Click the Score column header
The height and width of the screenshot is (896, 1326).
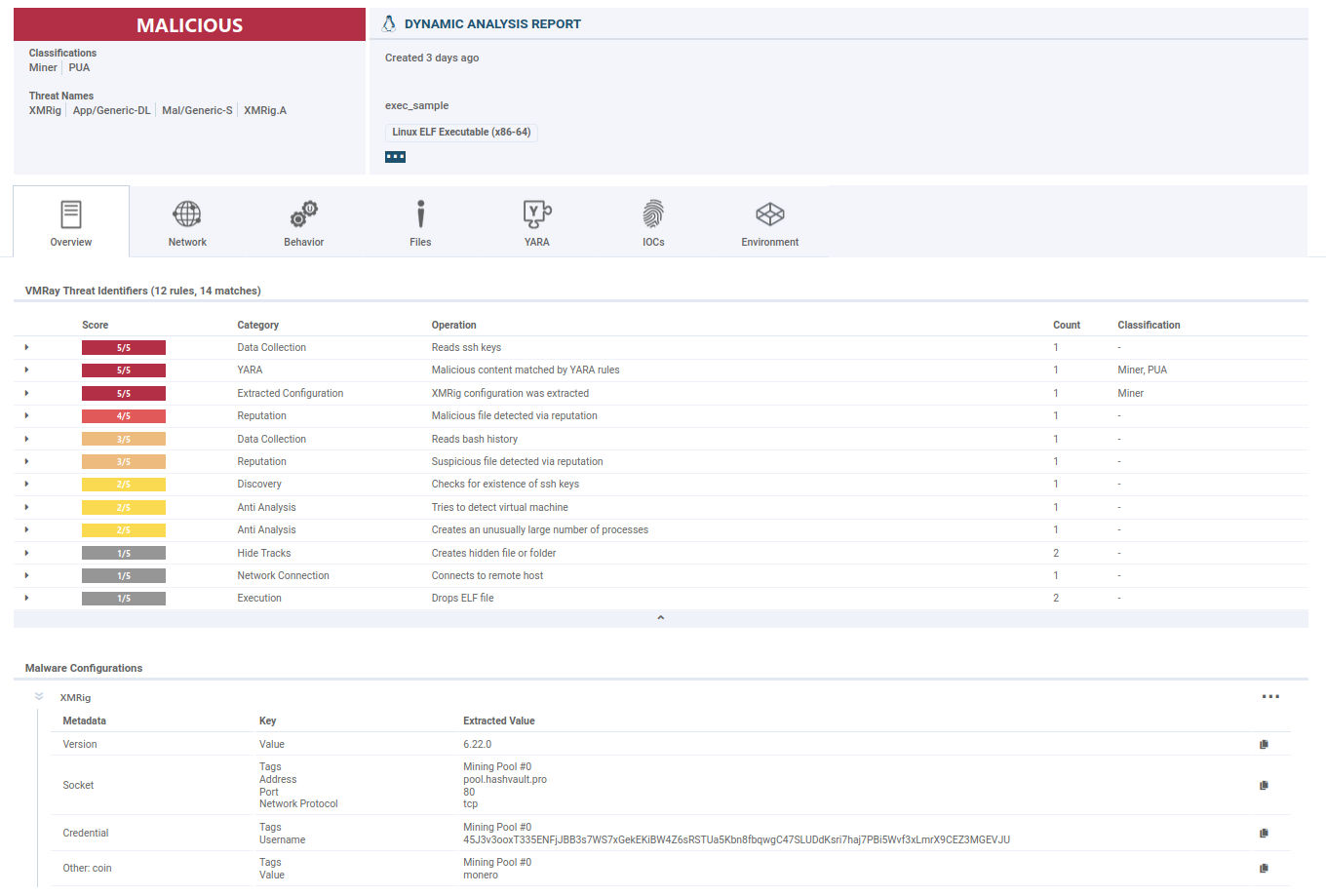click(96, 325)
